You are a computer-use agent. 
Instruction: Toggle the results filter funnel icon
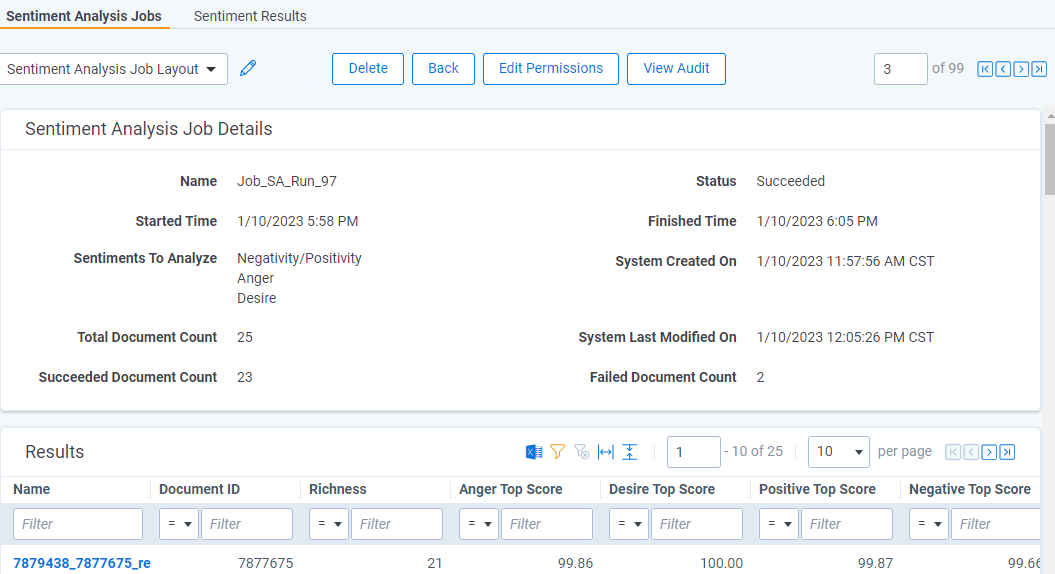point(557,452)
